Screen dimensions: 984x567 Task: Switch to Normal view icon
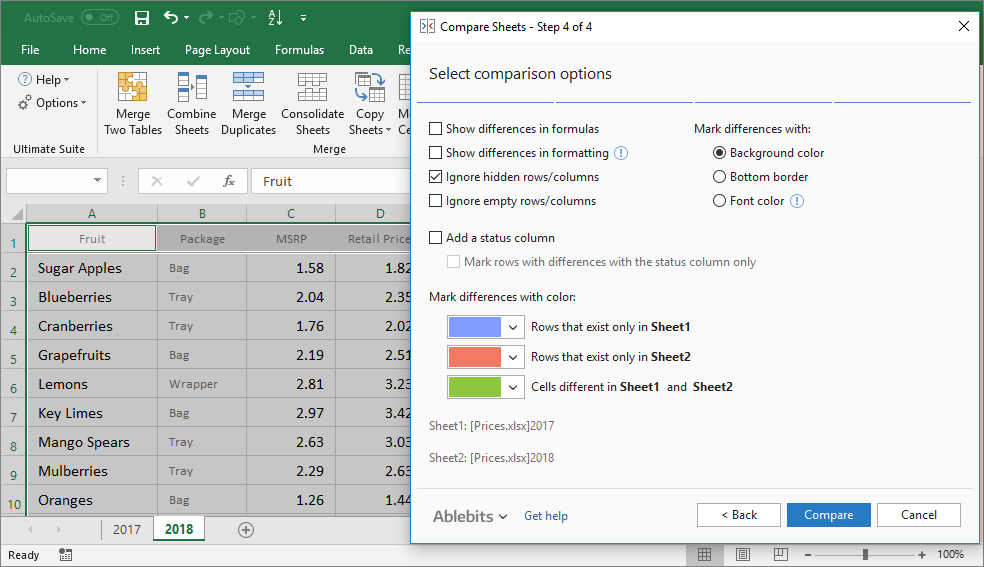coord(705,554)
